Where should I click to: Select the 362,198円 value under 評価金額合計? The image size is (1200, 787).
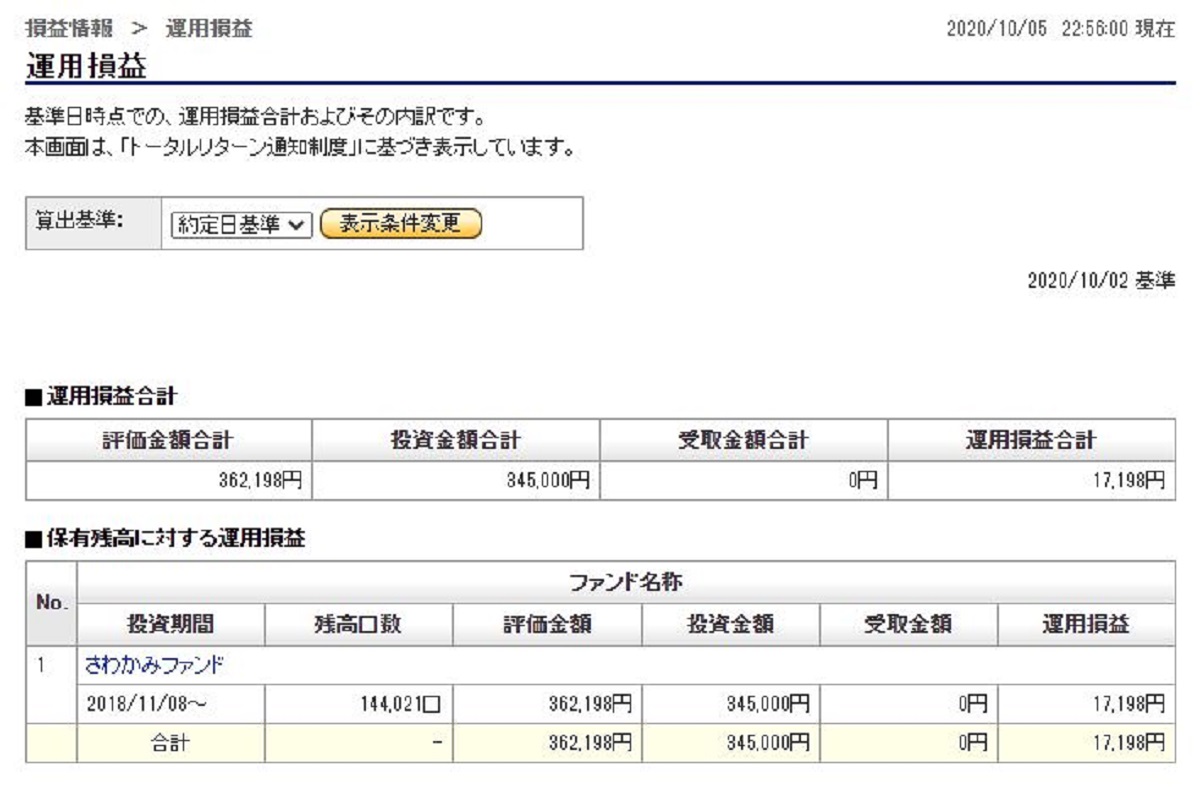pyautogui.click(x=260, y=481)
